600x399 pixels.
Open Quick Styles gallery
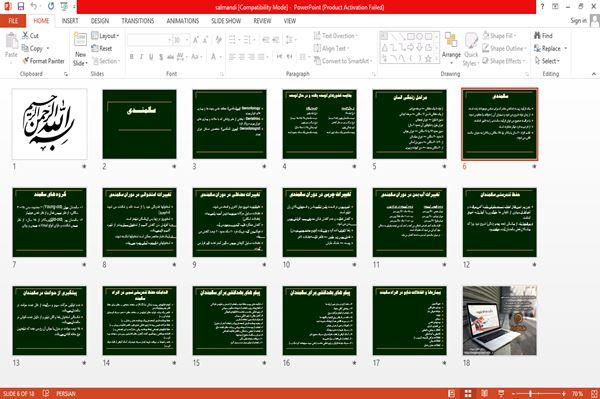click(x=471, y=49)
